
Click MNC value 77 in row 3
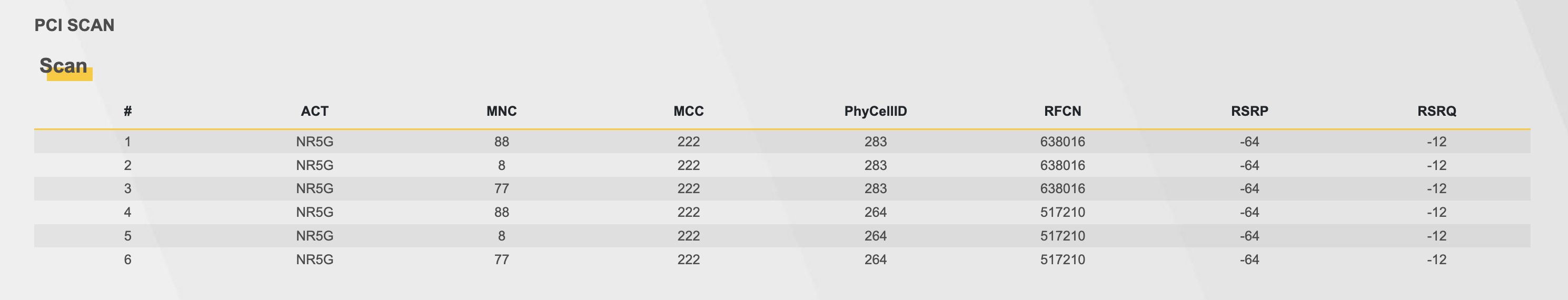click(502, 188)
